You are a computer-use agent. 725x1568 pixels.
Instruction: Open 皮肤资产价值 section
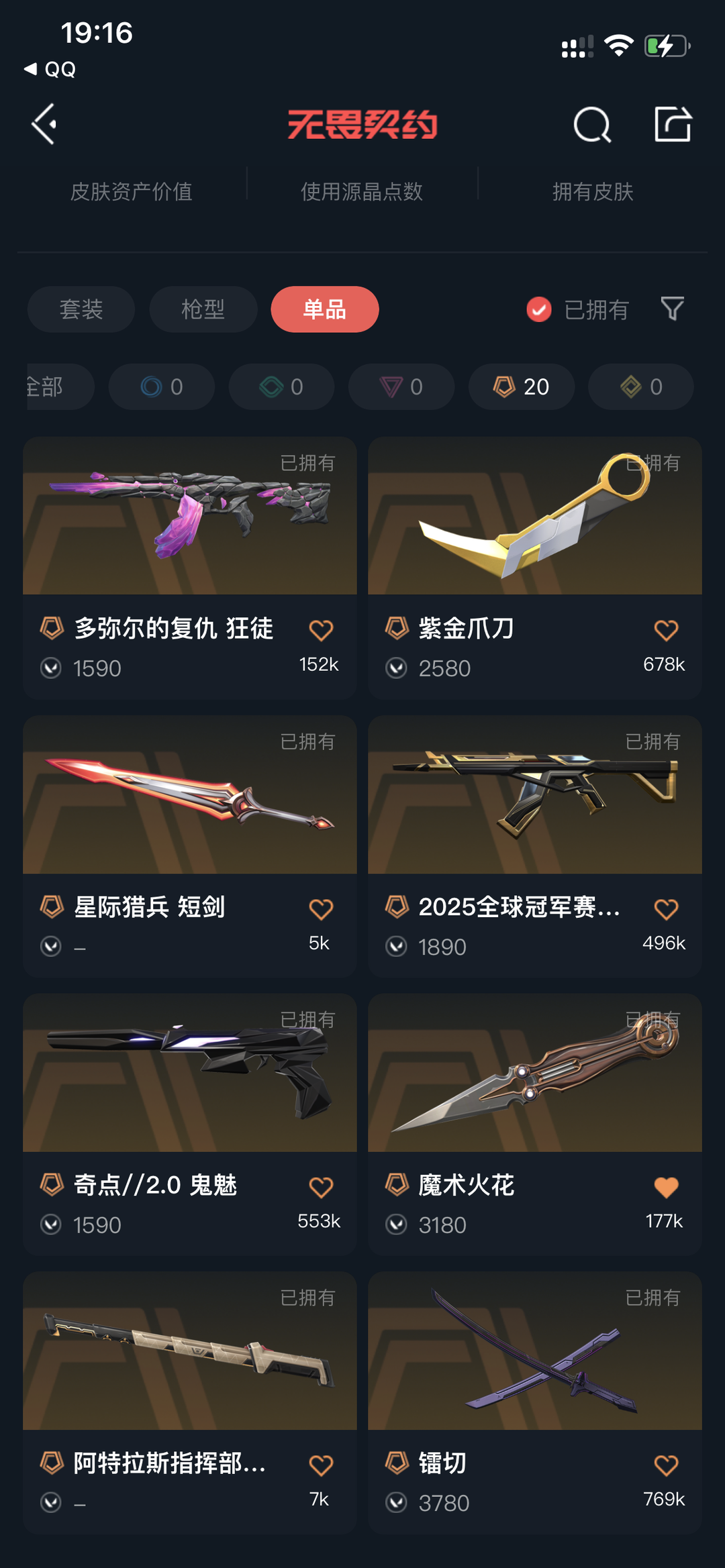132,191
